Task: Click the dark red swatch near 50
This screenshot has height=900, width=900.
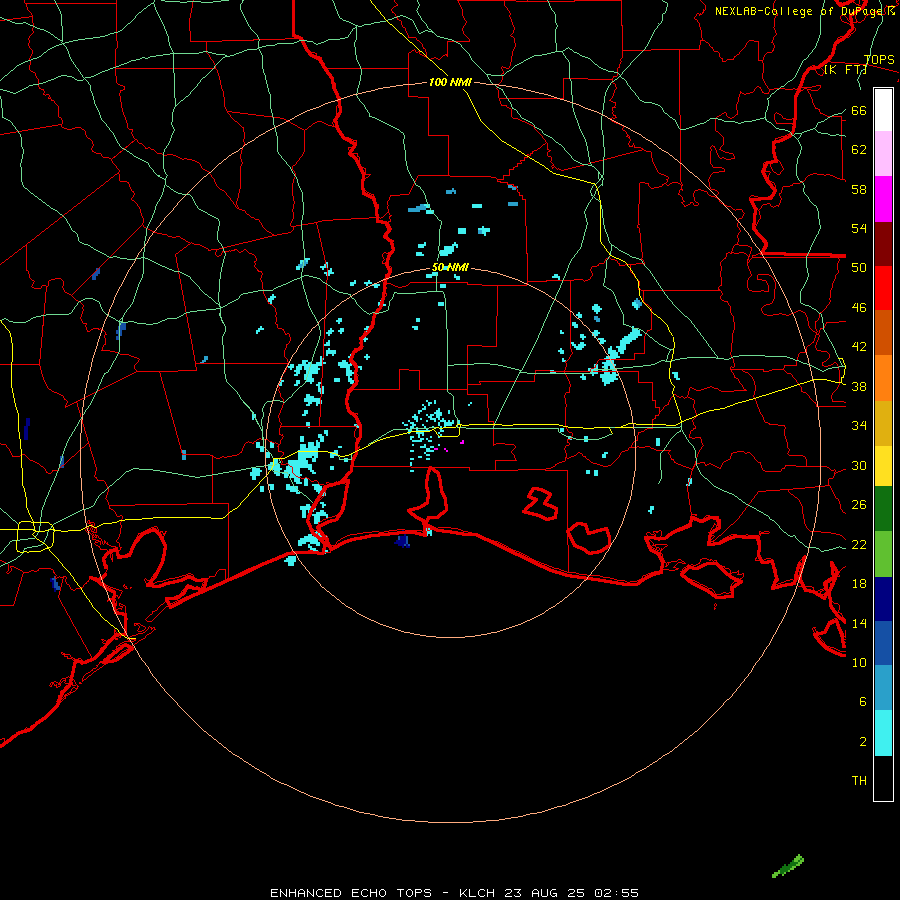Action: [883, 244]
